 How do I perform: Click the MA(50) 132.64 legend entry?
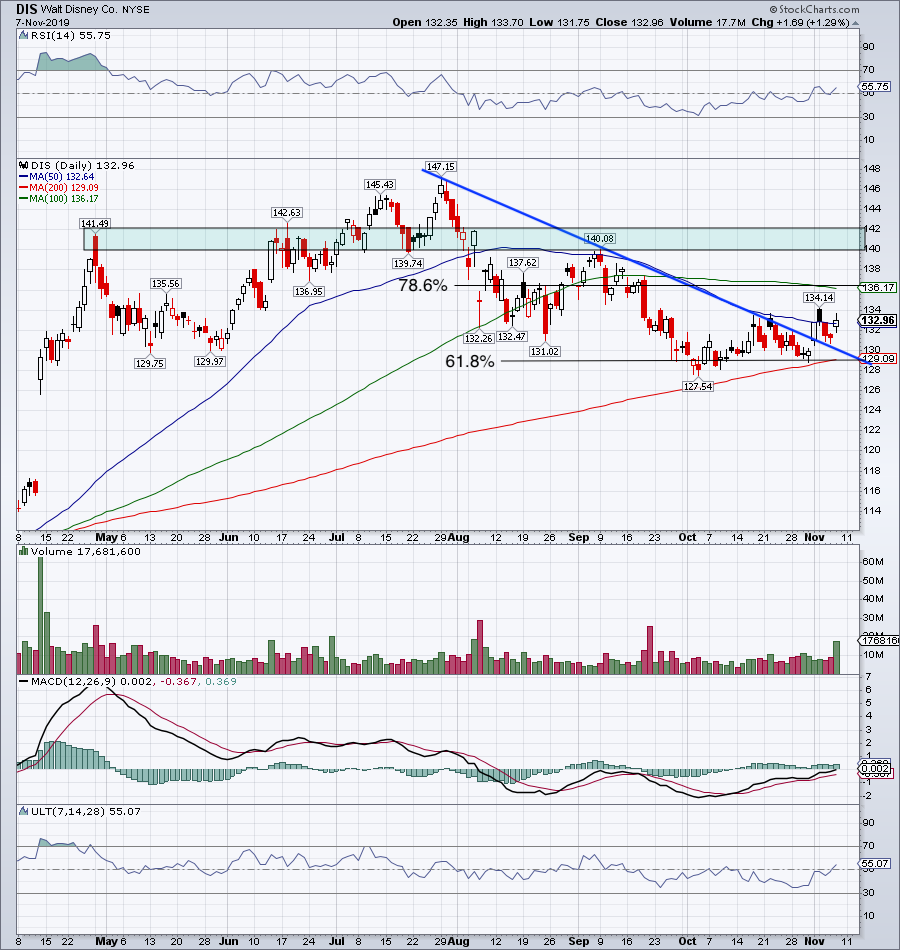click(55, 177)
